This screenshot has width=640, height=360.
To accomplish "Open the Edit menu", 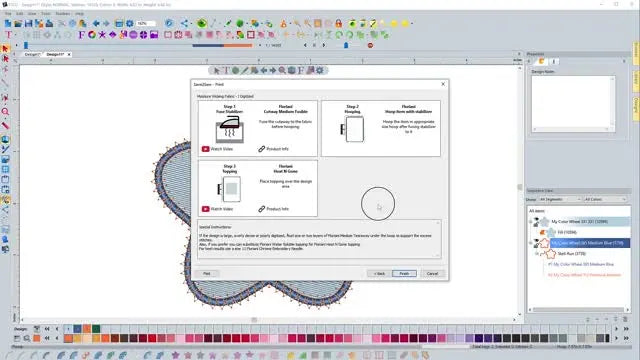I will click(20, 13).
